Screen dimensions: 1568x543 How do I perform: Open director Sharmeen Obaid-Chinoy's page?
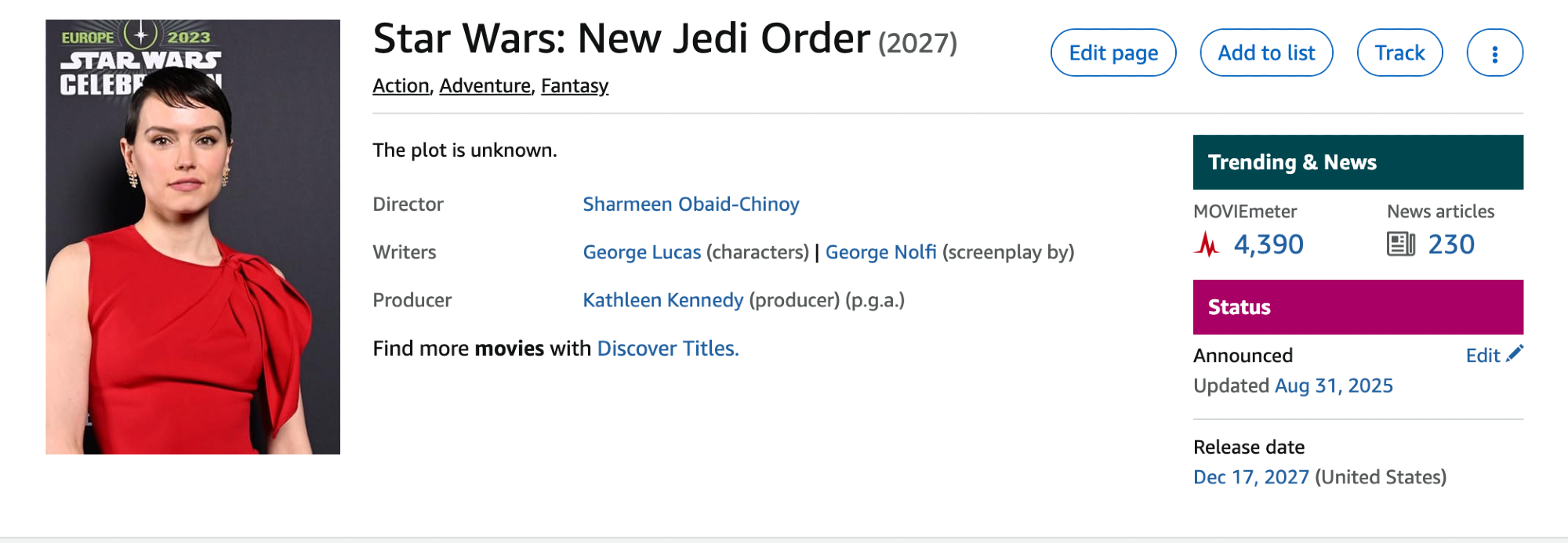coord(691,205)
